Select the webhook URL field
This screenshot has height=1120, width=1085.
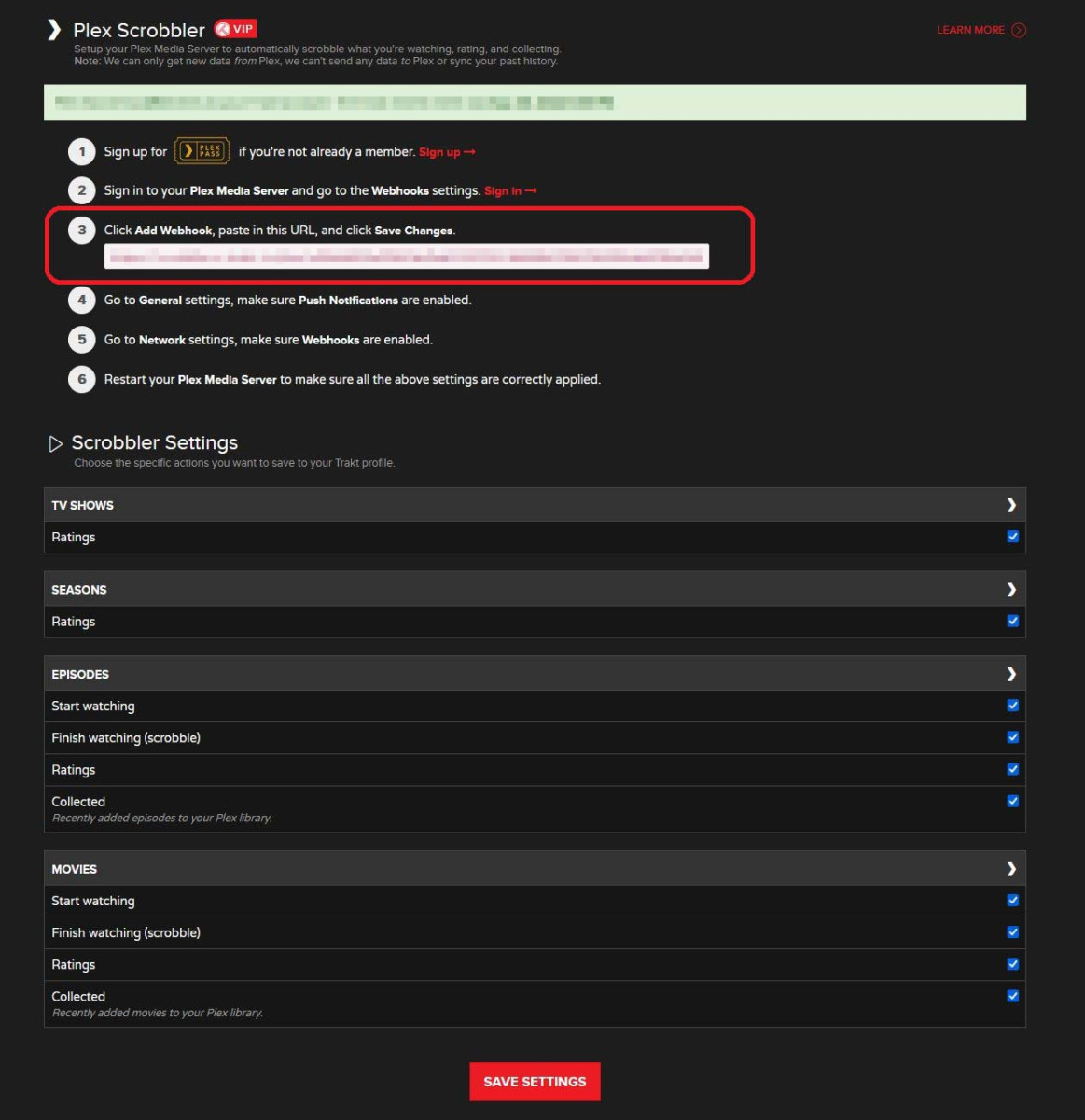(406, 257)
